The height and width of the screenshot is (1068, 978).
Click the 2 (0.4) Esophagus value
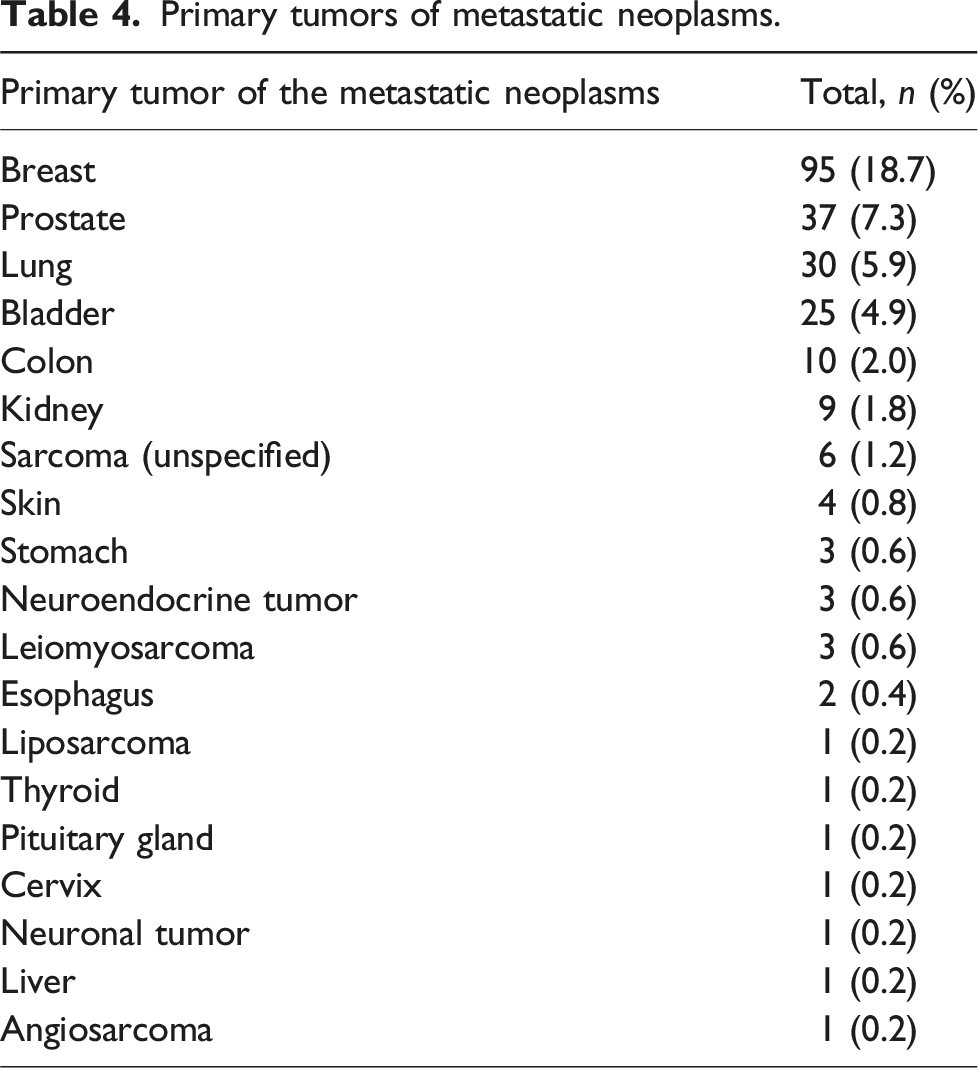[x=866, y=695]
